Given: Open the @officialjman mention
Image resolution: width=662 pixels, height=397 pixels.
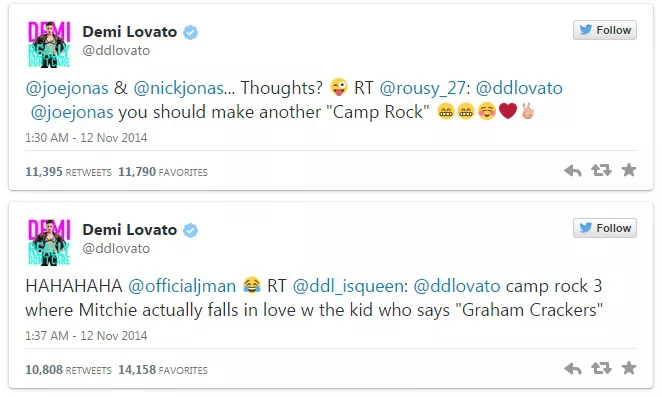Looking at the screenshot, I should 182,286.
